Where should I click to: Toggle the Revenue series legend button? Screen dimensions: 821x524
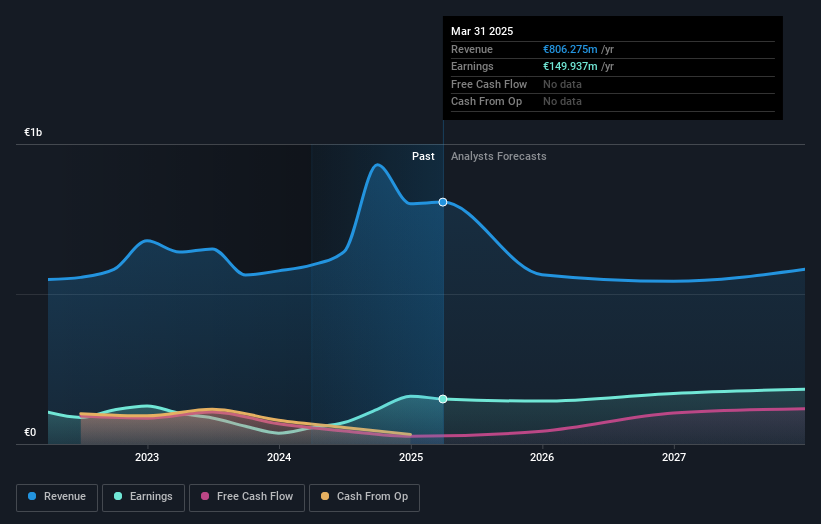point(57,497)
